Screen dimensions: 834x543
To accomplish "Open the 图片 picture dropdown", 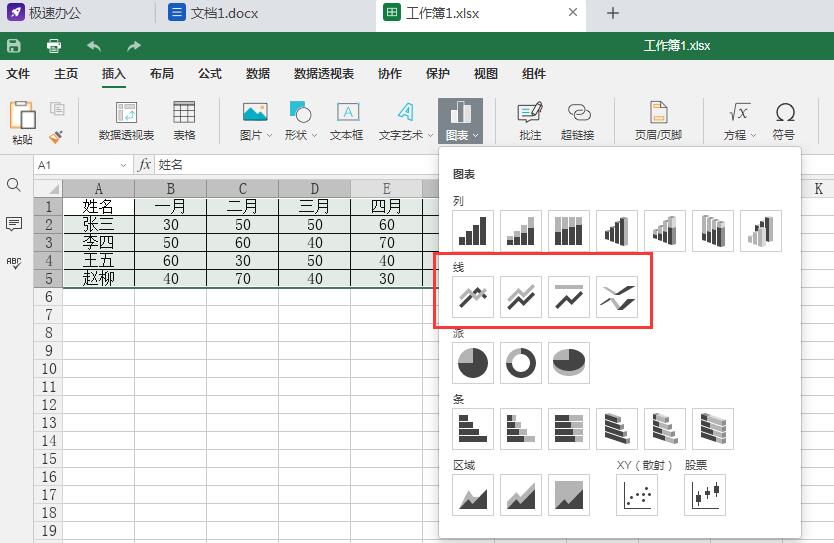I will point(255,122).
